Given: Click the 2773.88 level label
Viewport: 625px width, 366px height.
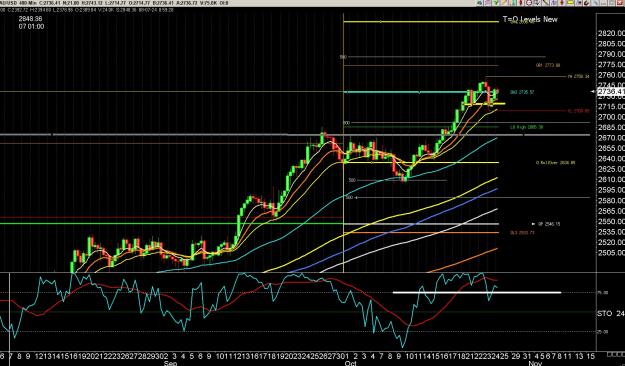Looking at the screenshot, I should click(548, 65).
